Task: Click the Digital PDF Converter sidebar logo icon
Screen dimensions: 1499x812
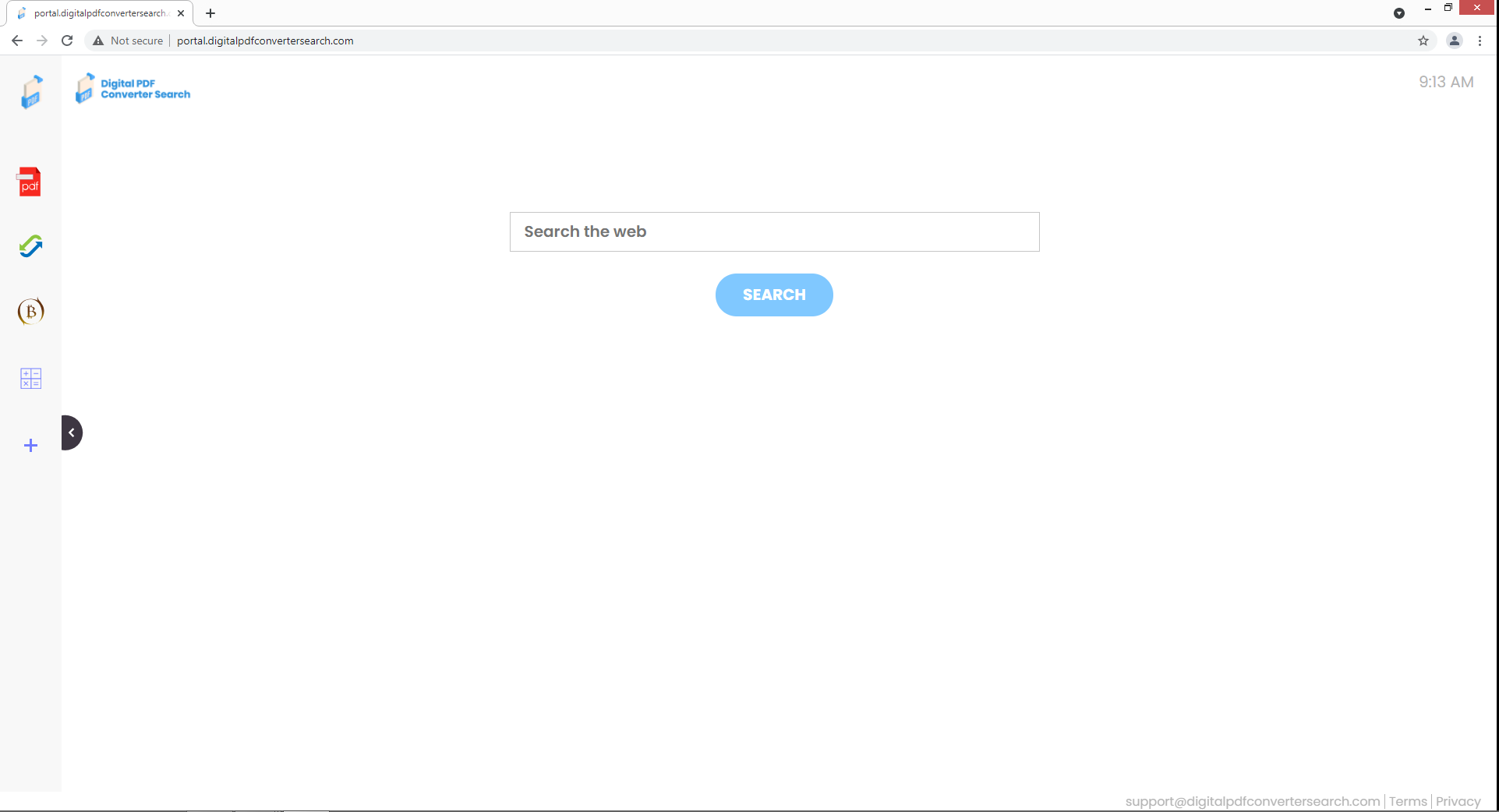Action: (x=31, y=92)
